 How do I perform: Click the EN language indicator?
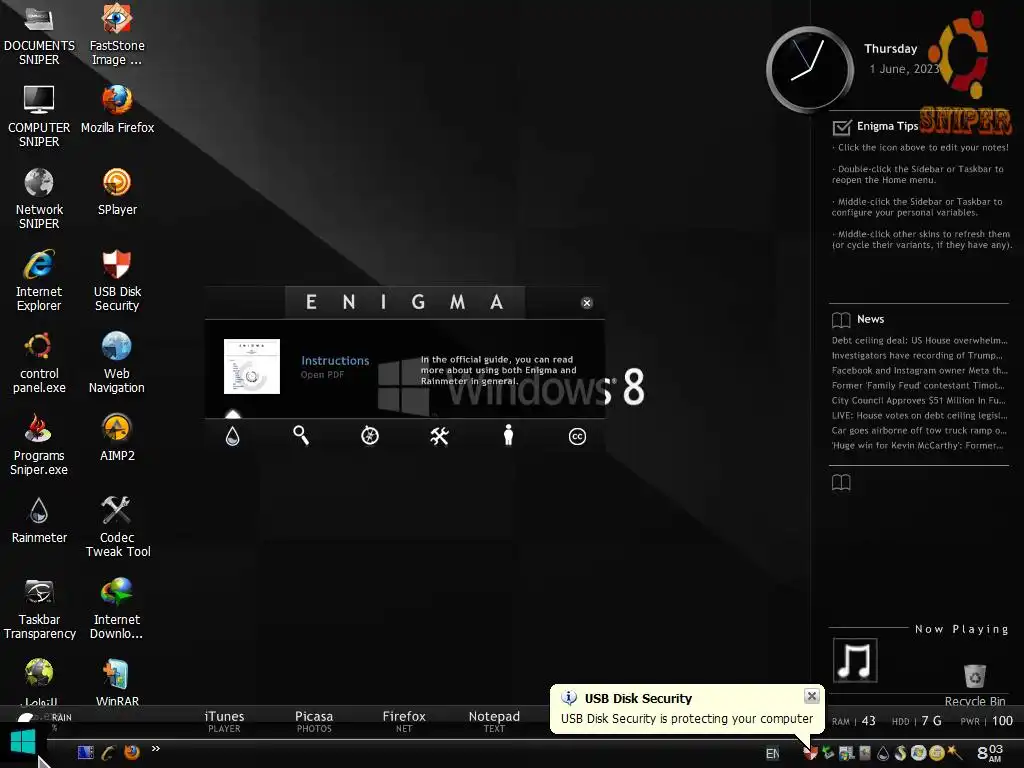tap(772, 754)
